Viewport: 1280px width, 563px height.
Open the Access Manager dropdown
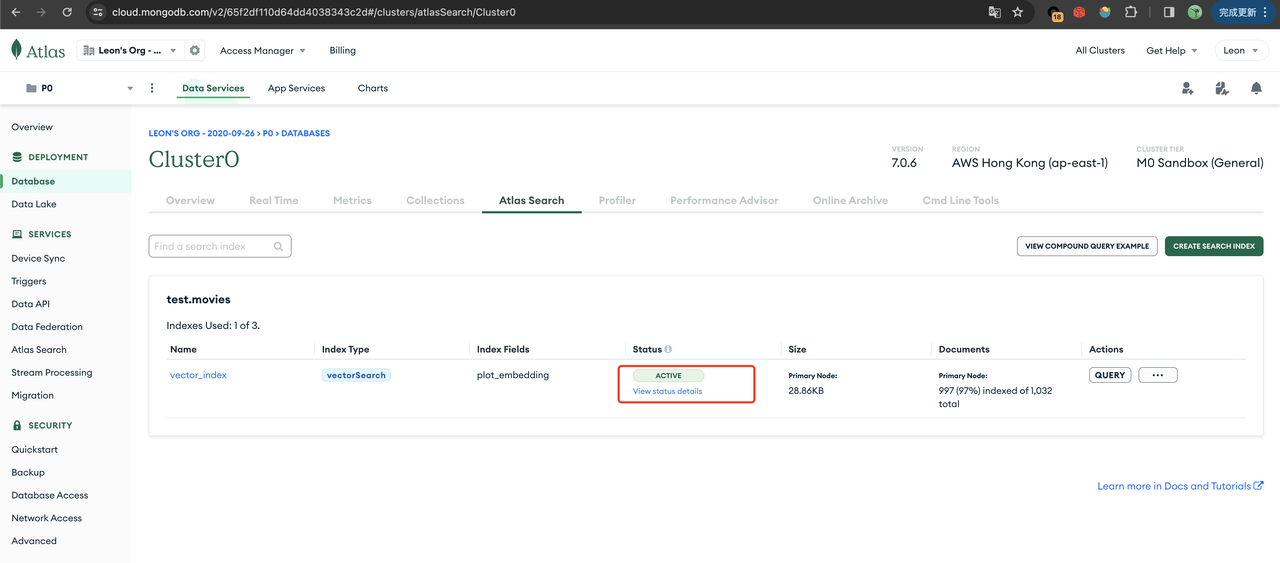point(263,51)
